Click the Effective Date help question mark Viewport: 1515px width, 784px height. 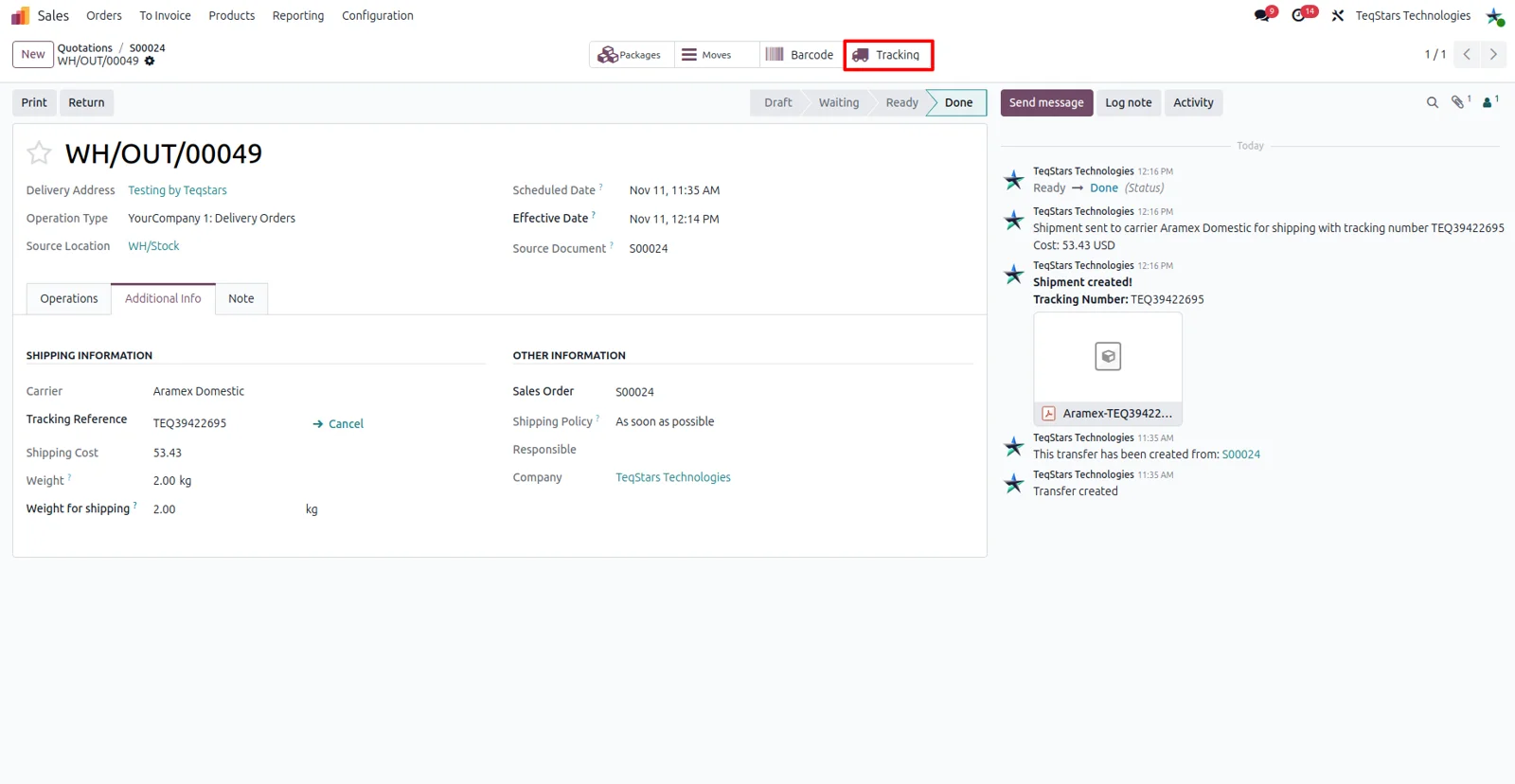click(594, 215)
